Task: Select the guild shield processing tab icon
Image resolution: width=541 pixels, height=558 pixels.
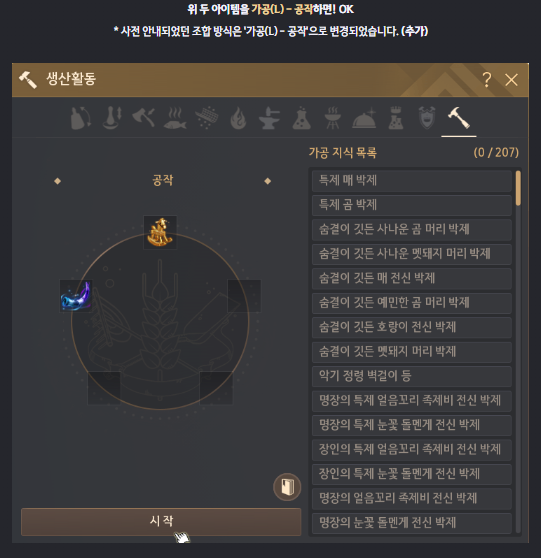Action: 427,118
